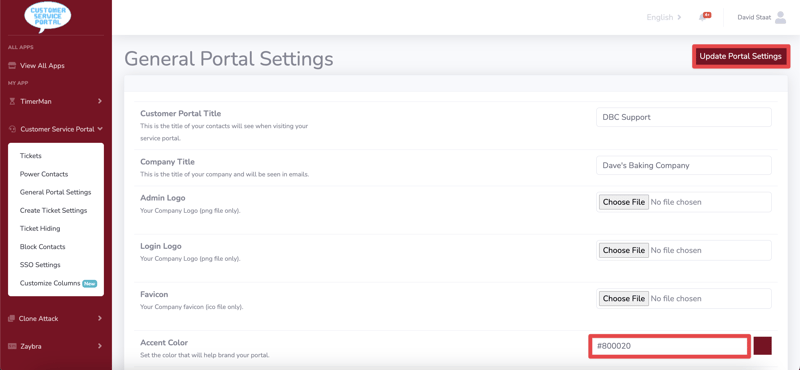The image size is (800, 370).
Task: Click the Favicon label text
Action: tap(154, 294)
